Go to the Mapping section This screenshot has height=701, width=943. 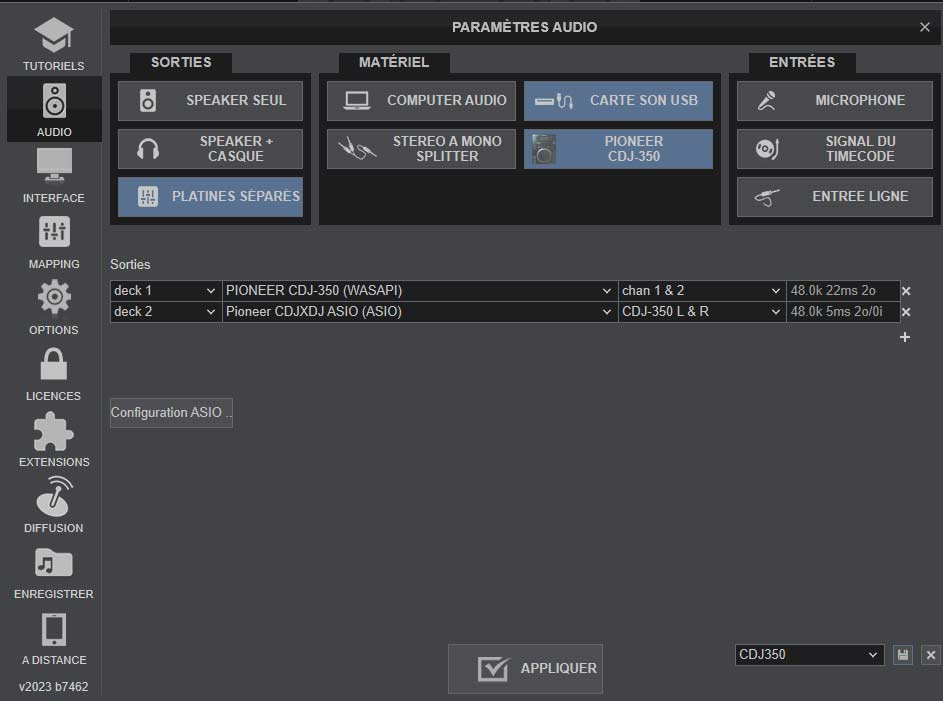54,242
